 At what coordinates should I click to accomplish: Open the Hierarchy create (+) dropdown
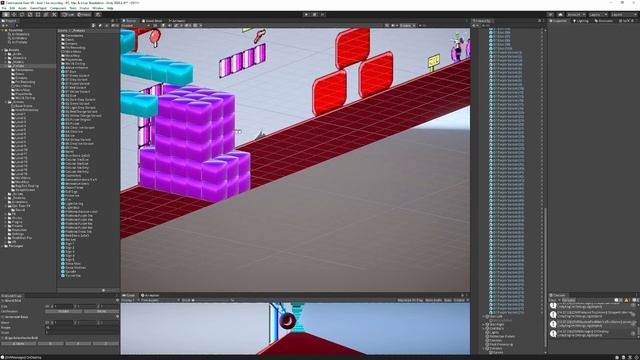tap(475, 25)
